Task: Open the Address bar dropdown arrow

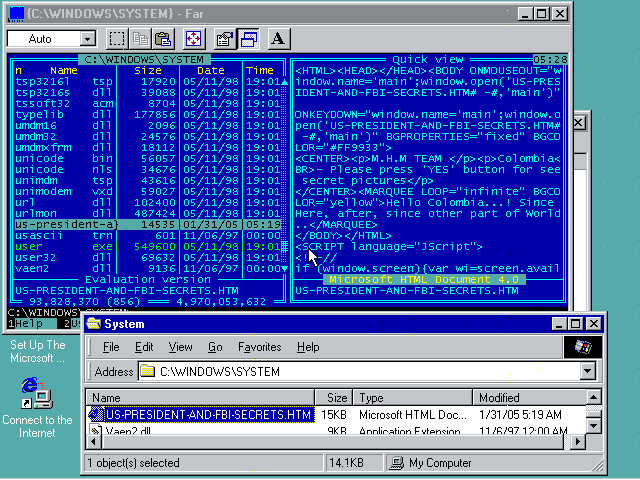Action: click(587, 371)
